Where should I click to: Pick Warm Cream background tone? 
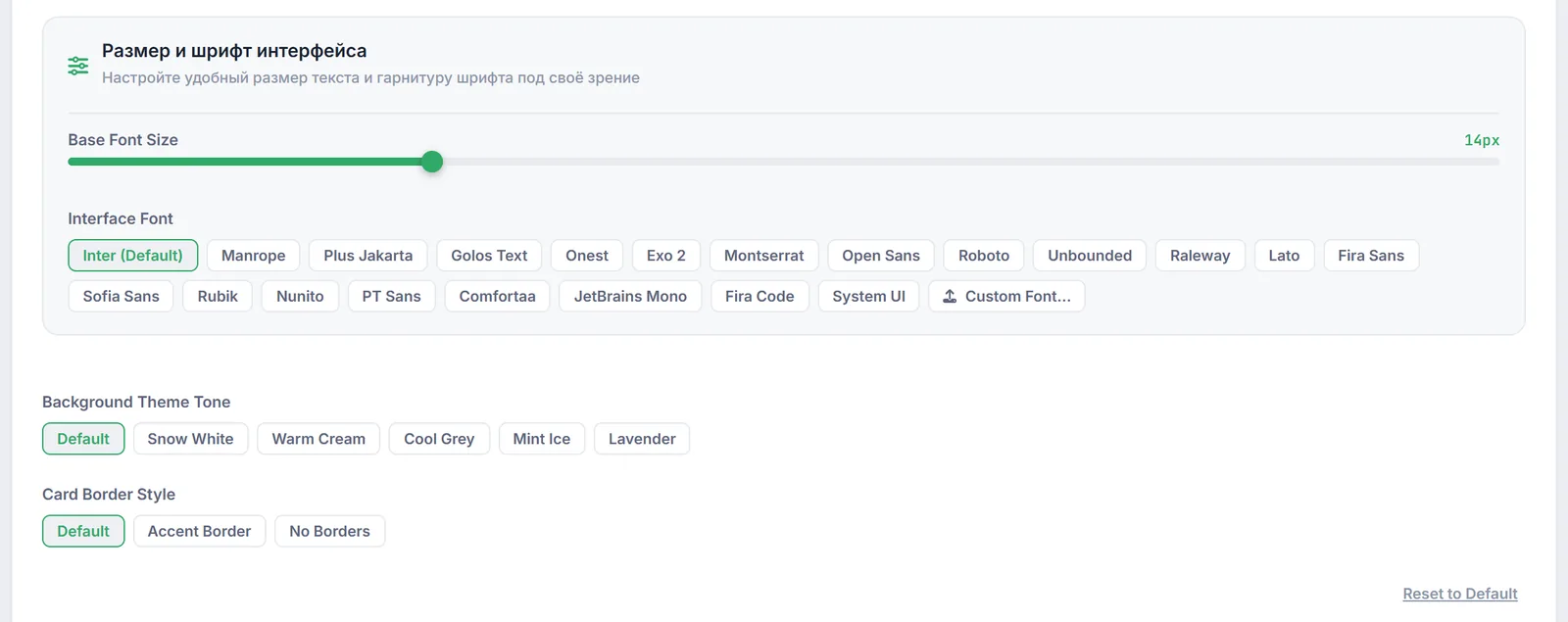pos(318,439)
